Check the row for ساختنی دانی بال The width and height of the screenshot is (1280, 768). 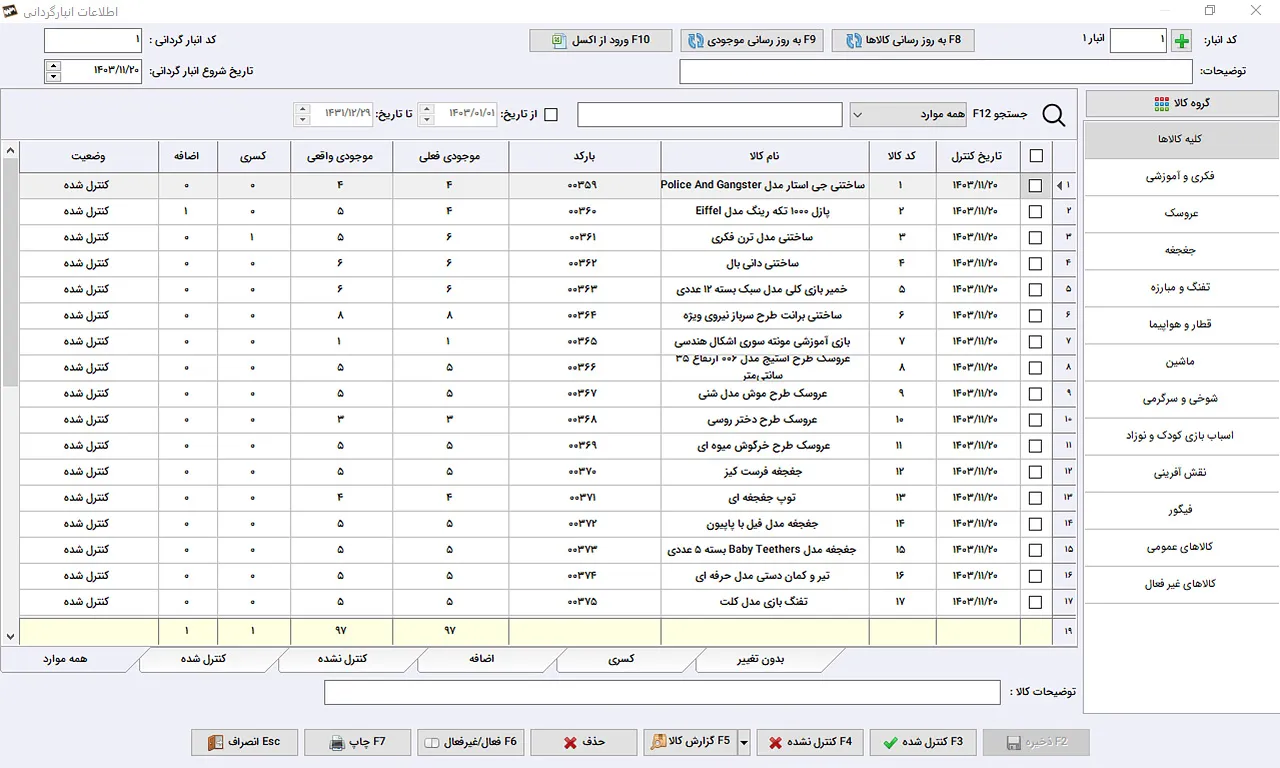(1035, 263)
